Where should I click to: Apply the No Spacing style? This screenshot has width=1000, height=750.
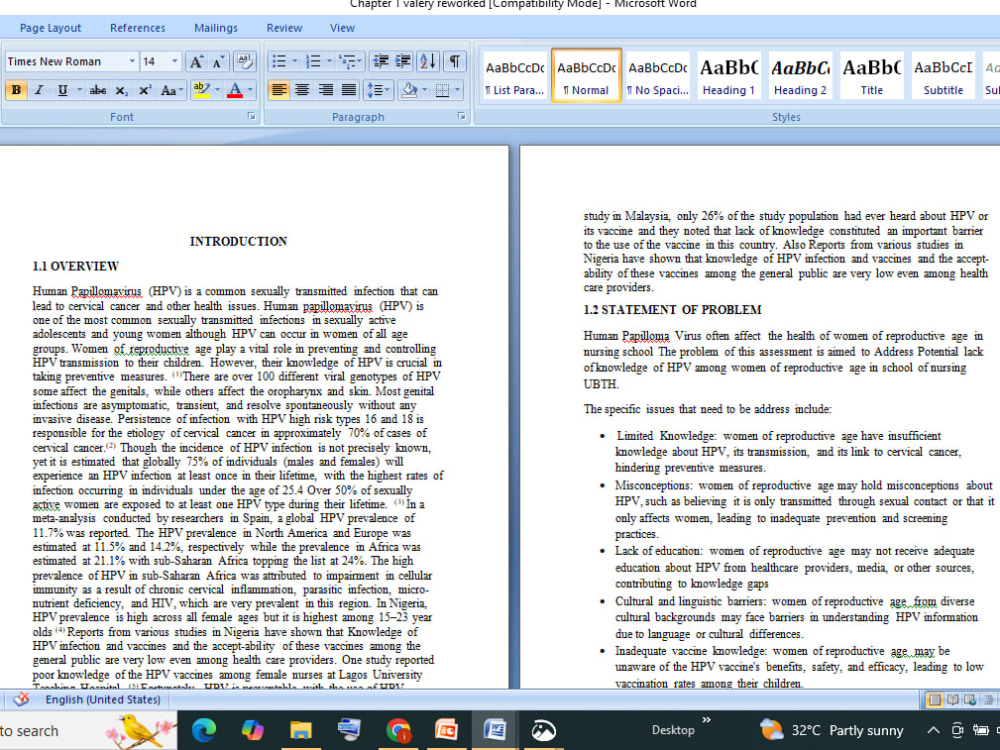pyautogui.click(x=658, y=76)
